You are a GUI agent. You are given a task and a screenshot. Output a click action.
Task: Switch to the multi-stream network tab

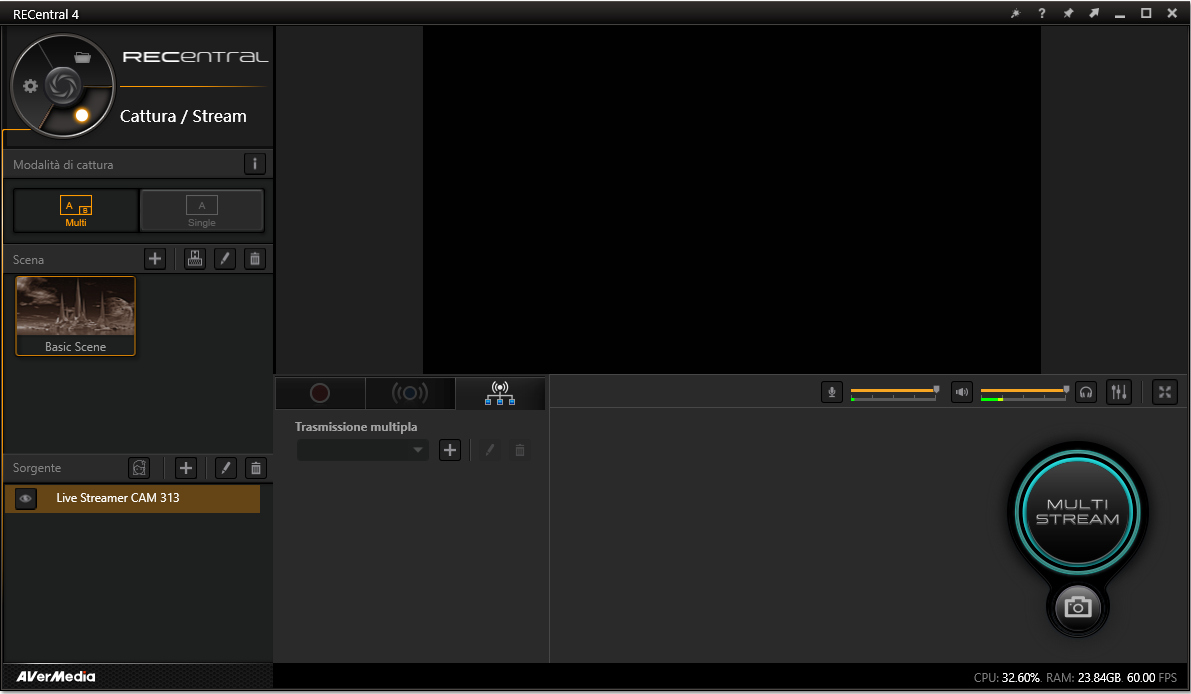501,393
